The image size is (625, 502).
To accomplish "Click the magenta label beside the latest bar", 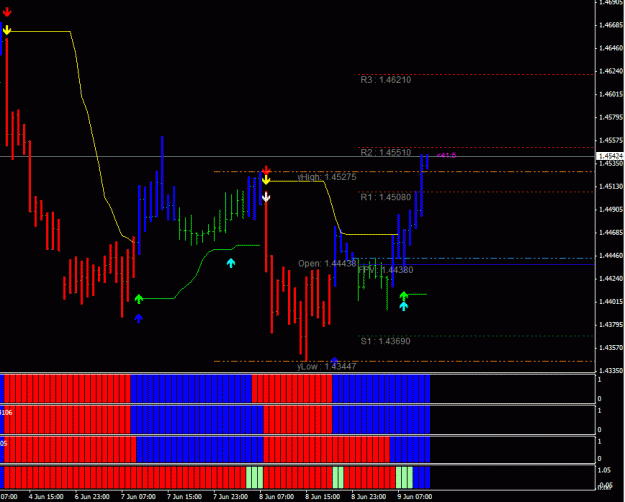I will (446, 155).
